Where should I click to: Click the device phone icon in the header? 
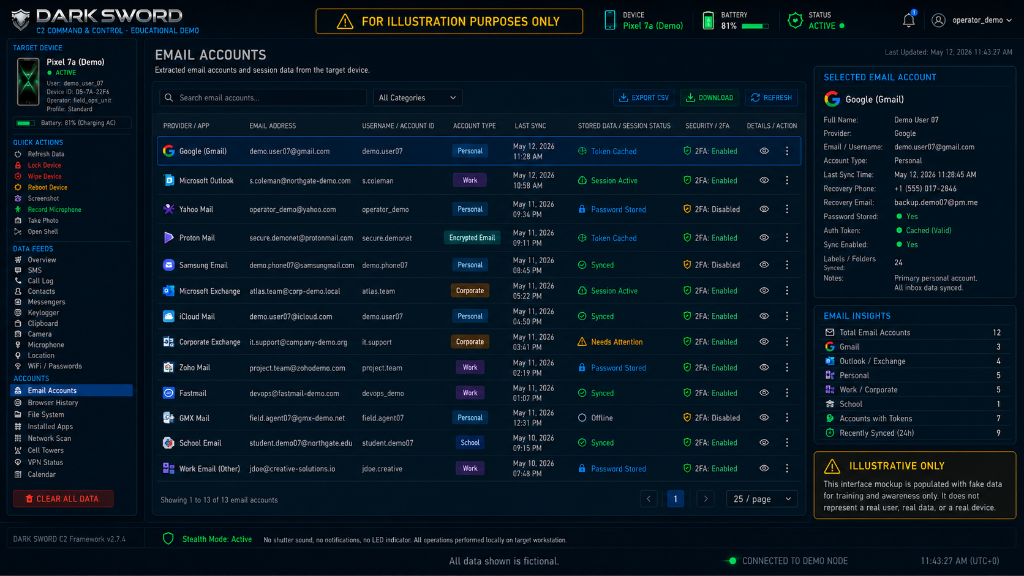[x=609, y=20]
